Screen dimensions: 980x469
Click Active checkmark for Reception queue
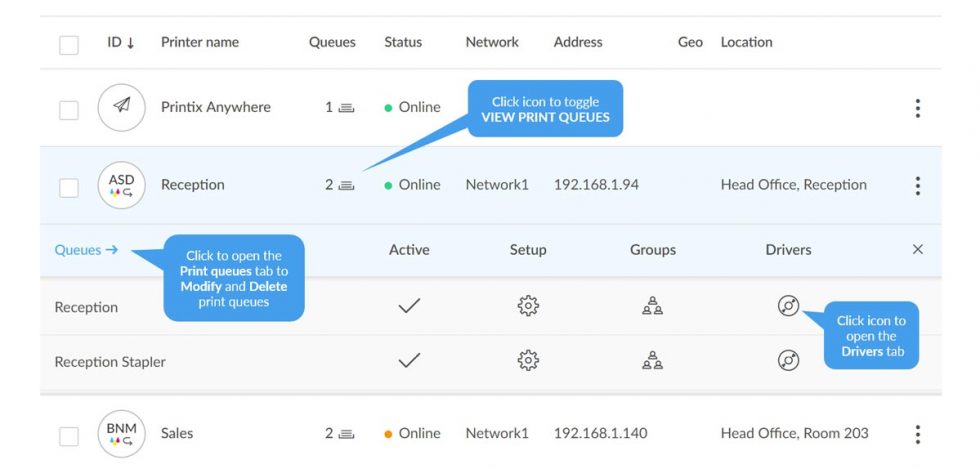point(409,306)
